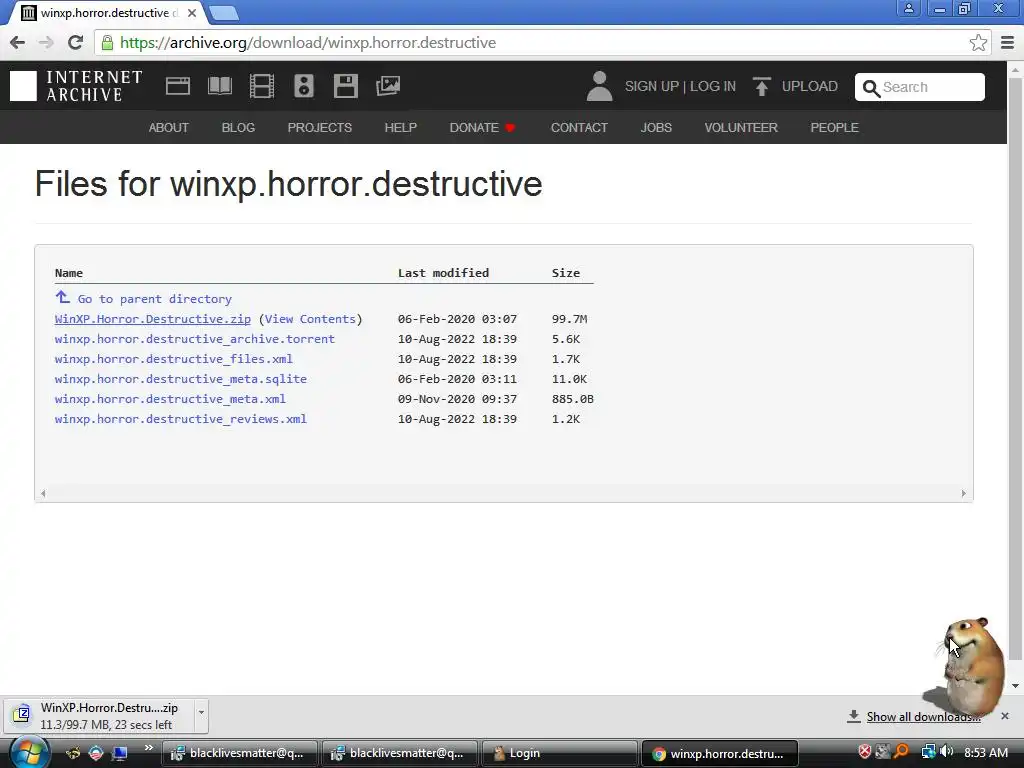Screen dimensions: 1024x768
Task: Go back with the browser back arrow
Action: (18, 43)
